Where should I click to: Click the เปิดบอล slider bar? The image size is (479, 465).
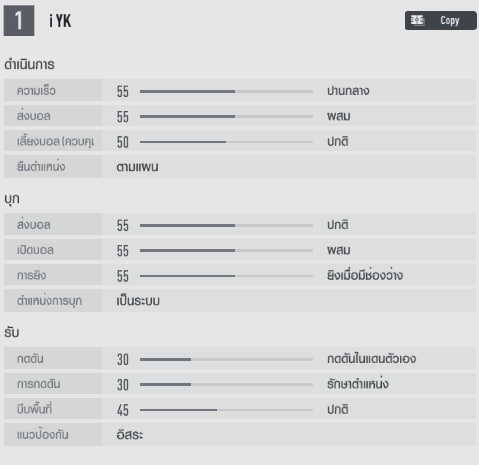pos(226,250)
